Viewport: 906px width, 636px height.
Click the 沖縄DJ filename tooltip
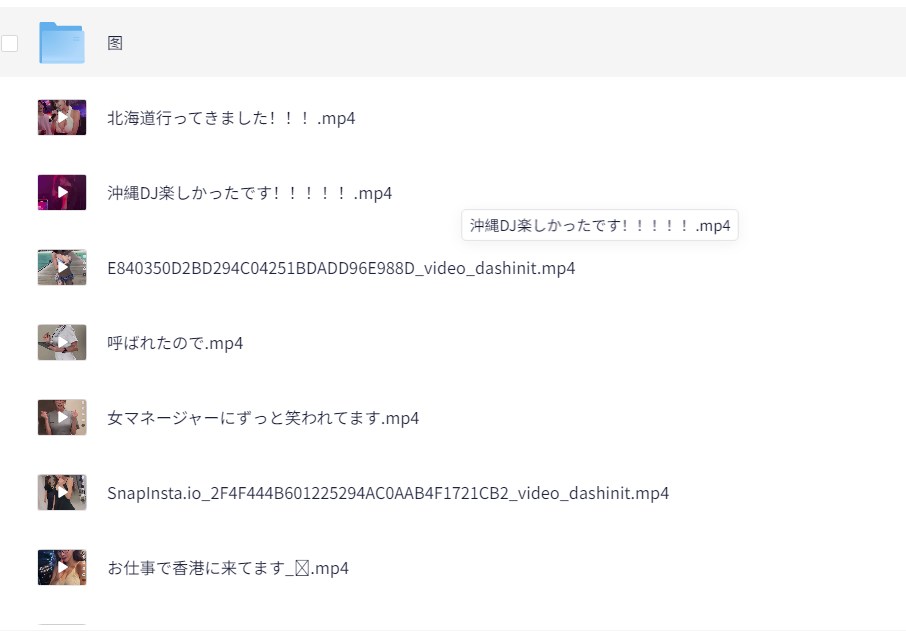[x=600, y=225]
